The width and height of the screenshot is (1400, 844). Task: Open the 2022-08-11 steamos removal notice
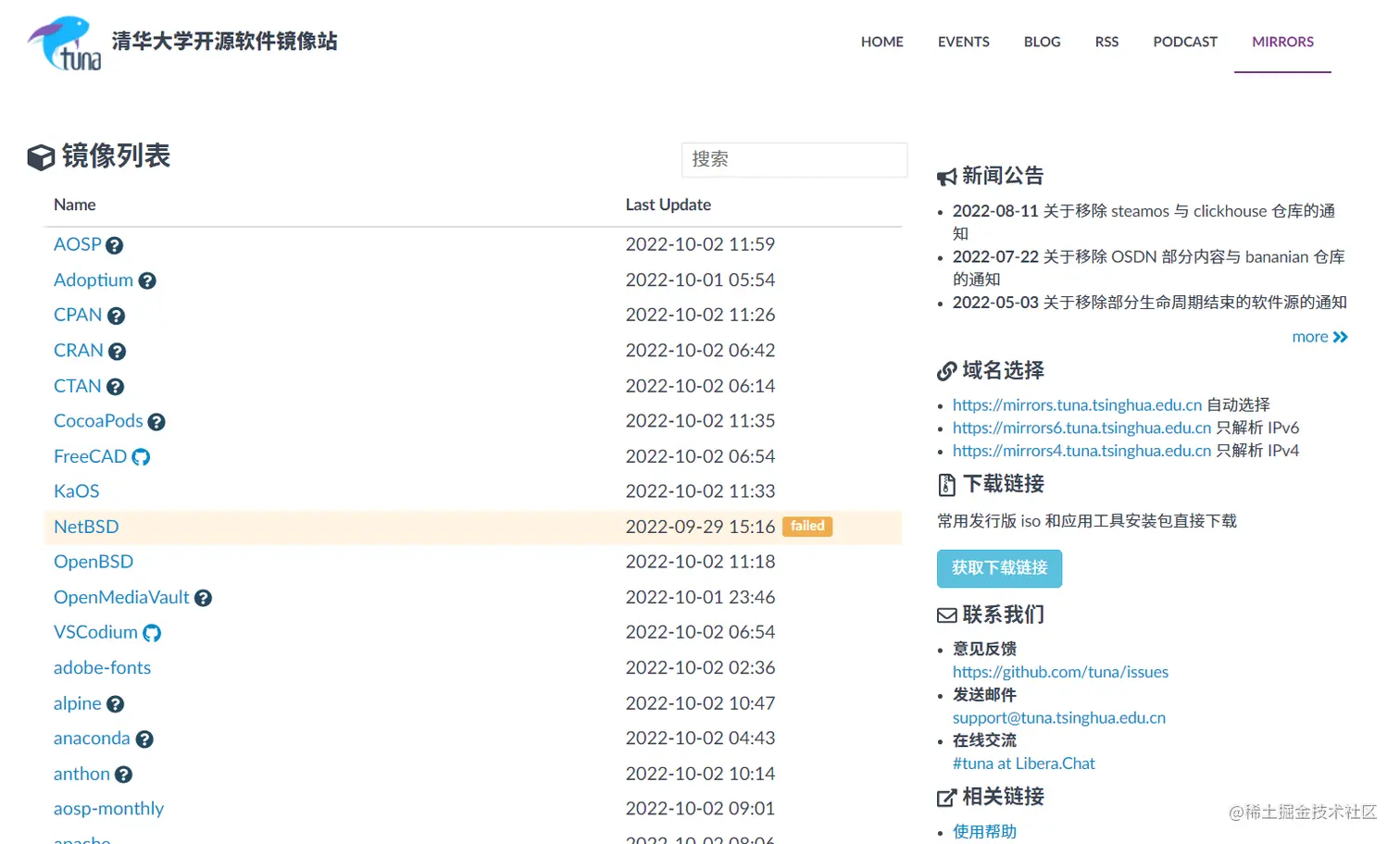tap(1144, 222)
